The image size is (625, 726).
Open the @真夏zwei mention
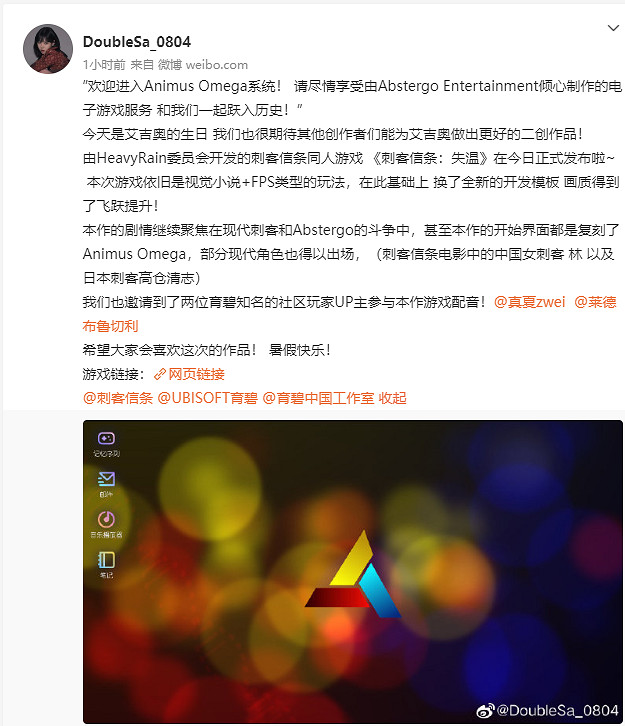[530, 302]
